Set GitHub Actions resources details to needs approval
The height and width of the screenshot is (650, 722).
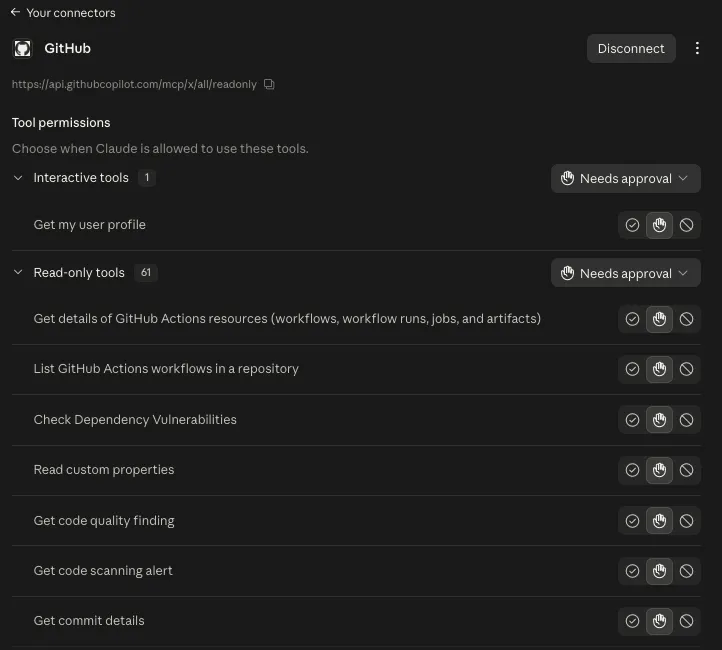(x=659, y=319)
